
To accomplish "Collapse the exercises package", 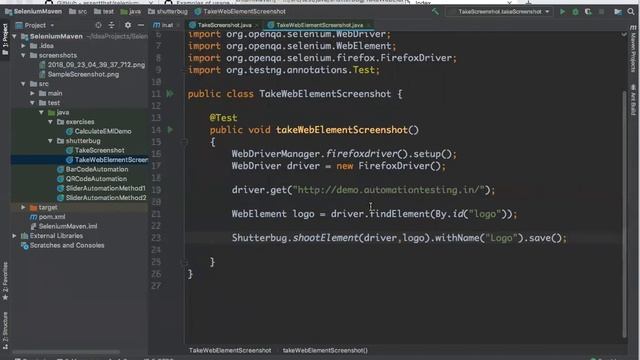I will tap(51, 122).
